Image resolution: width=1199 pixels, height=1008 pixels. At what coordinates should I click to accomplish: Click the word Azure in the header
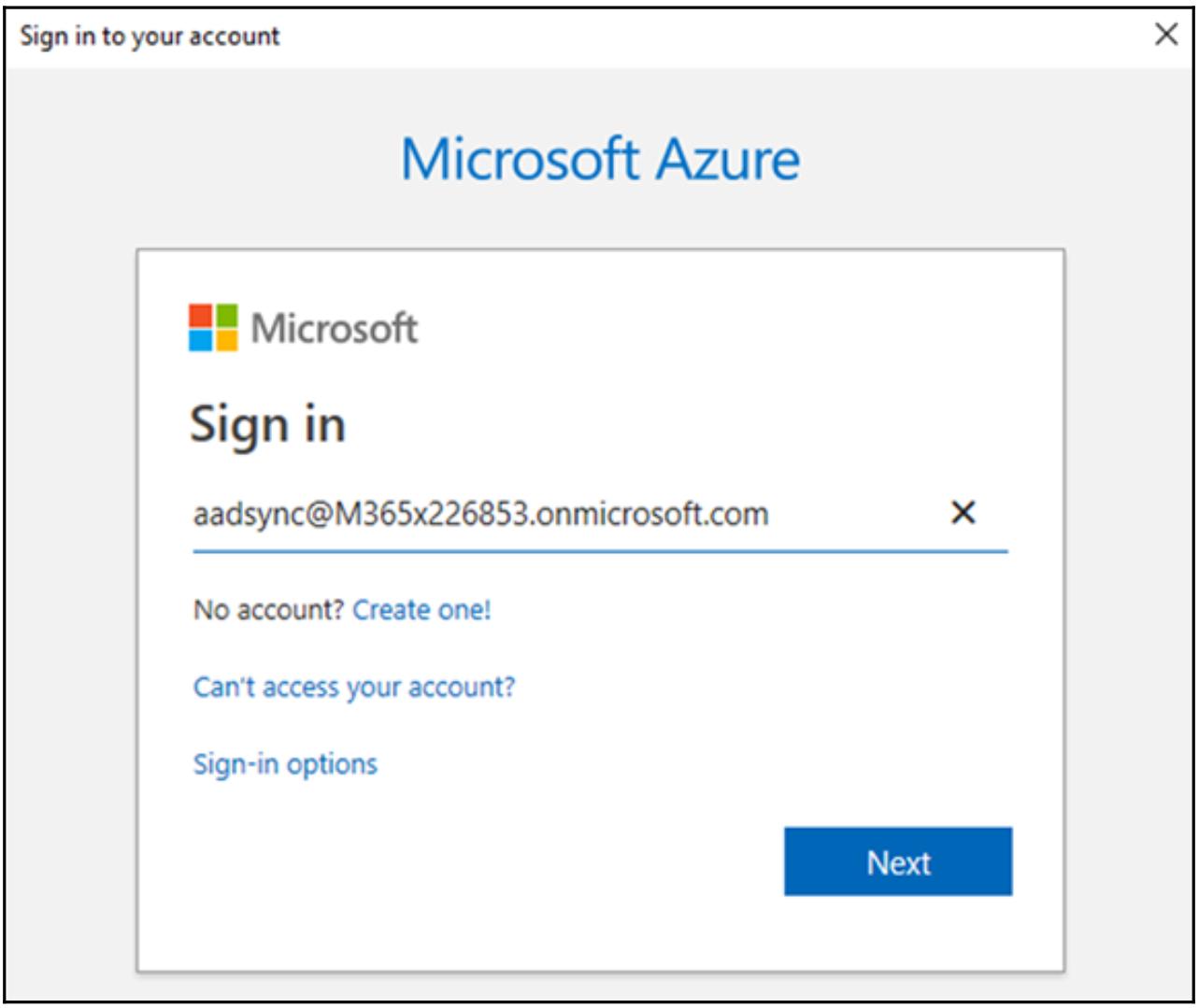coord(727,159)
